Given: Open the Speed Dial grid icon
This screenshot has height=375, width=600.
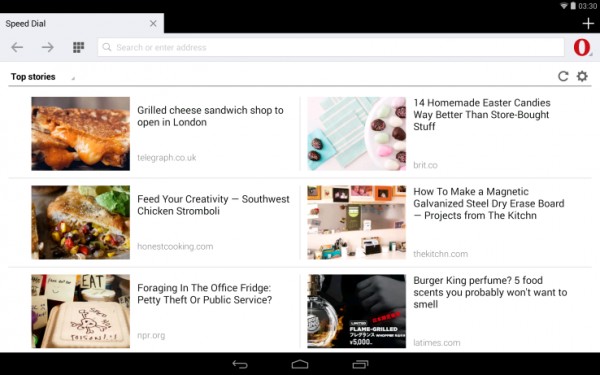Looking at the screenshot, I should click(78, 47).
